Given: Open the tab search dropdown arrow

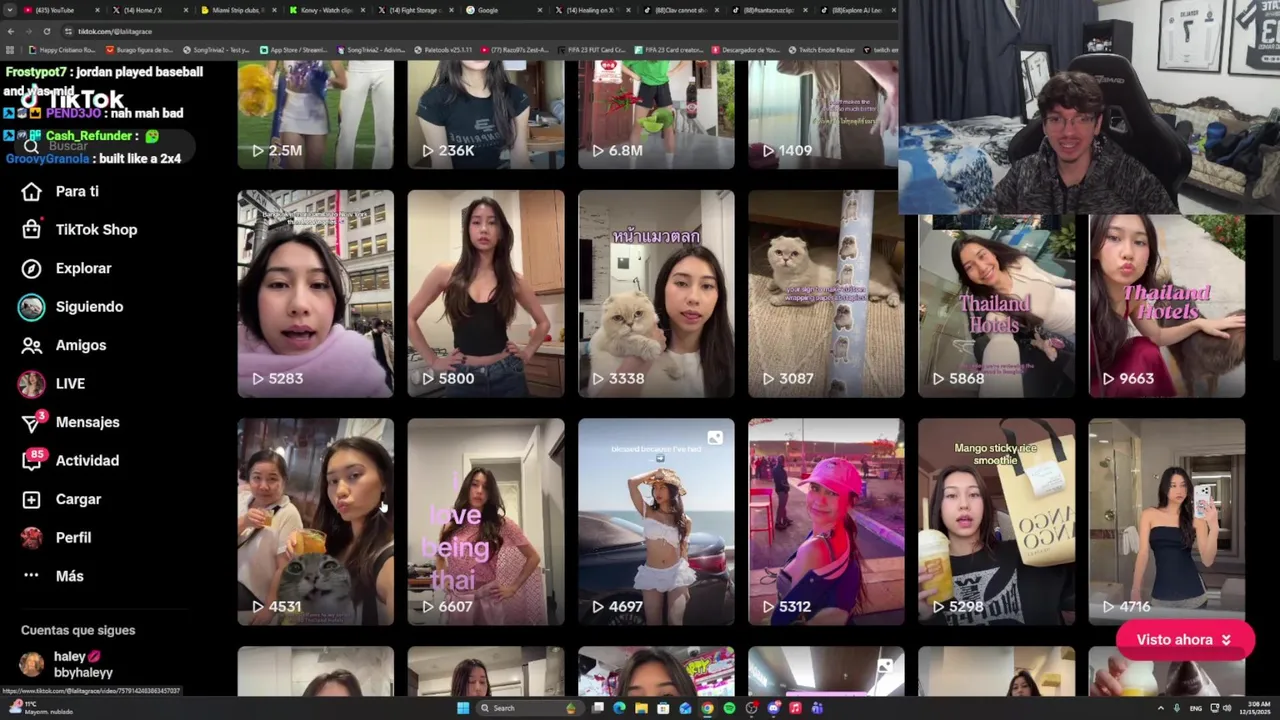Looking at the screenshot, I should [10, 10].
